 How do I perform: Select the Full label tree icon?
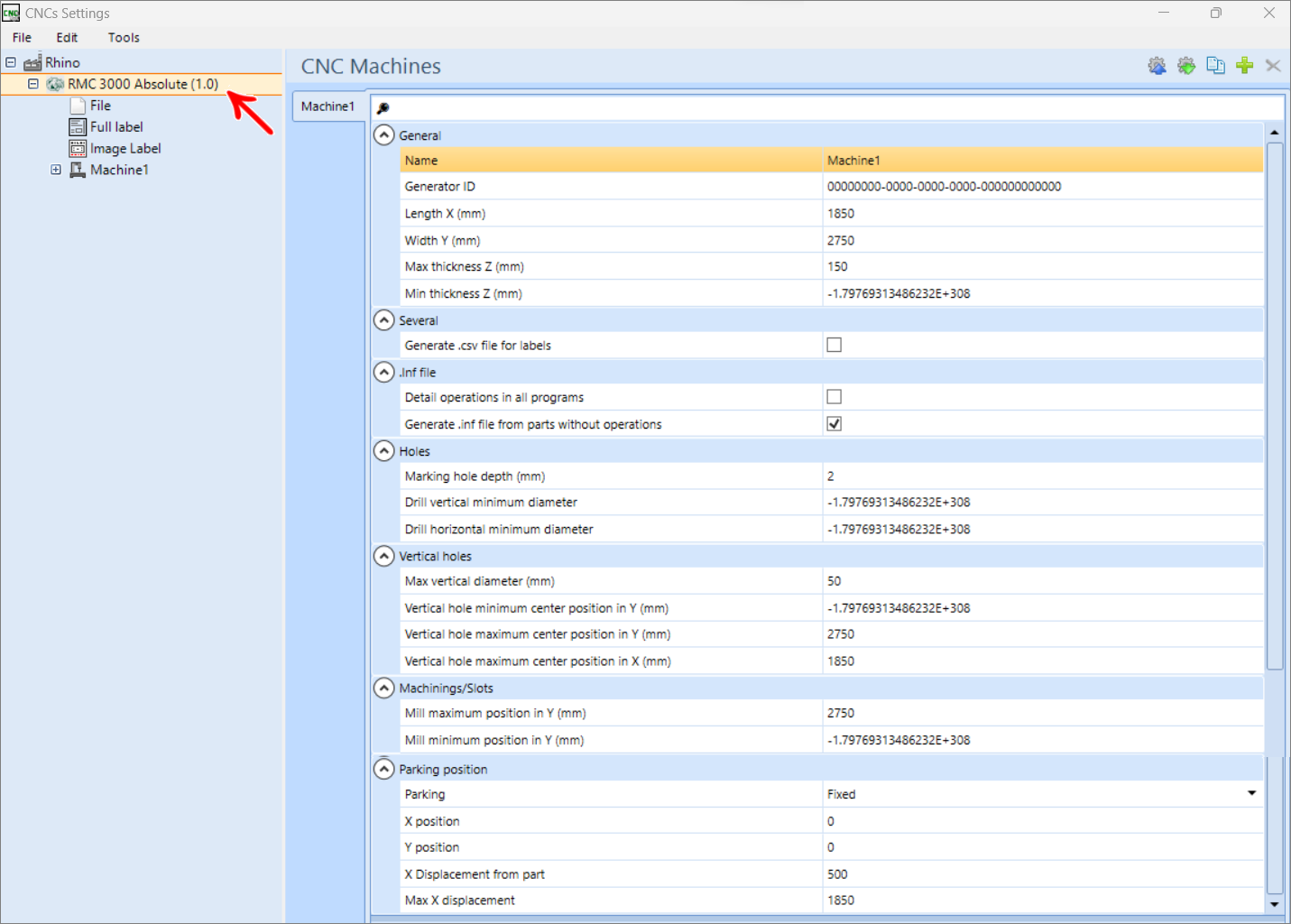coord(78,127)
